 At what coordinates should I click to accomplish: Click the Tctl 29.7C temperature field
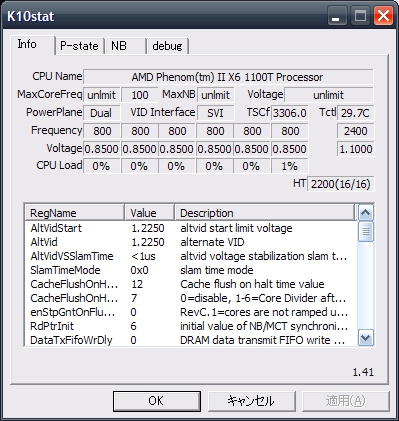[356, 113]
